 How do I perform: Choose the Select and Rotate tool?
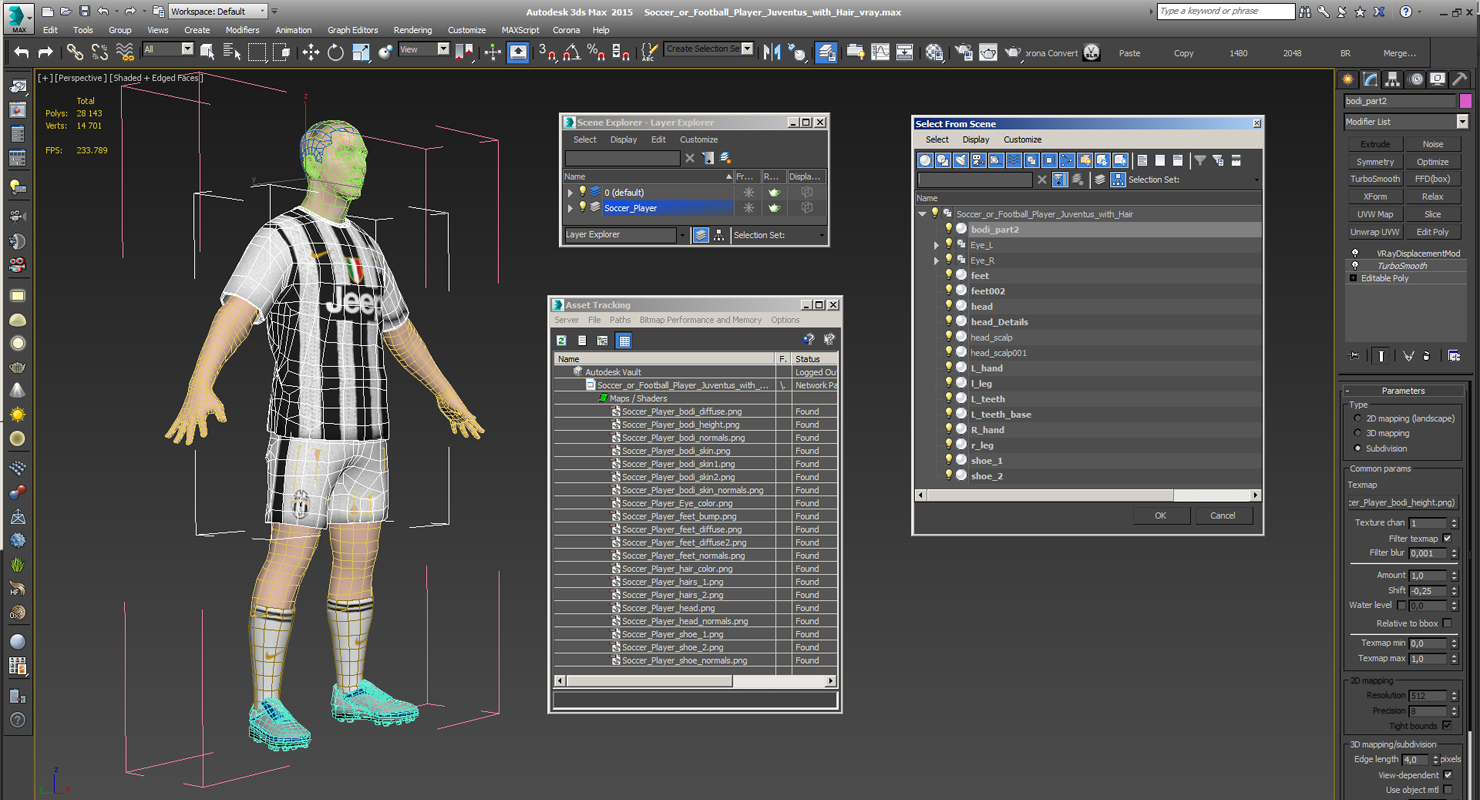pyautogui.click(x=336, y=52)
